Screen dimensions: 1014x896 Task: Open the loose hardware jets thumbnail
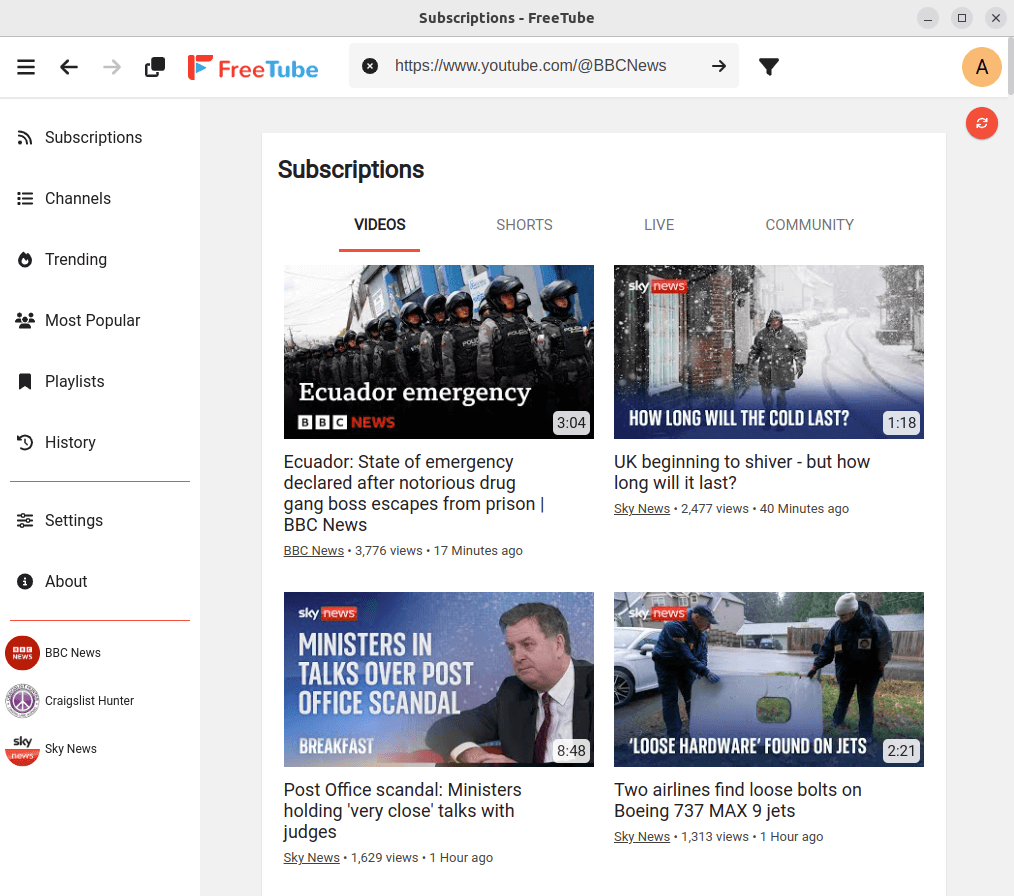click(x=768, y=679)
